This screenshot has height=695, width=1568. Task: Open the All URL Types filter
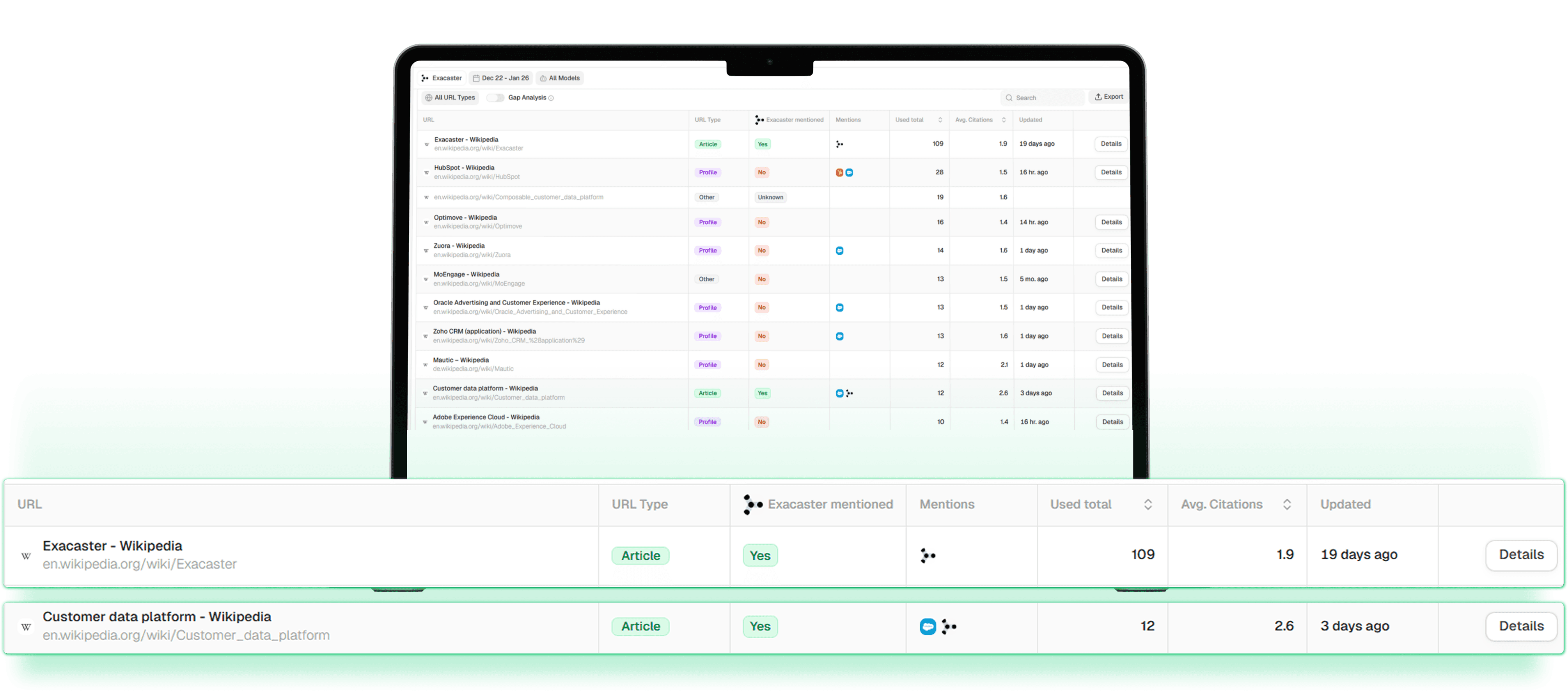pos(451,98)
